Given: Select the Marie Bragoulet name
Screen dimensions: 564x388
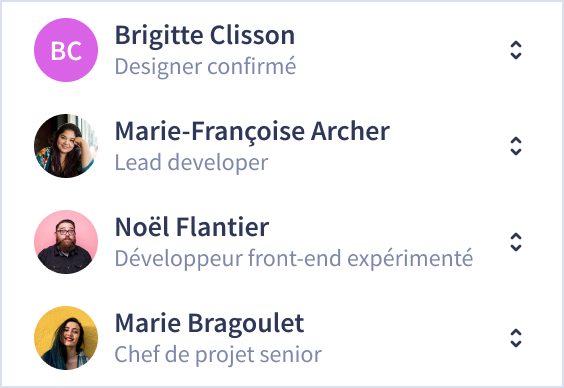Looking at the screenshot, I should click(x=209, y=324).
